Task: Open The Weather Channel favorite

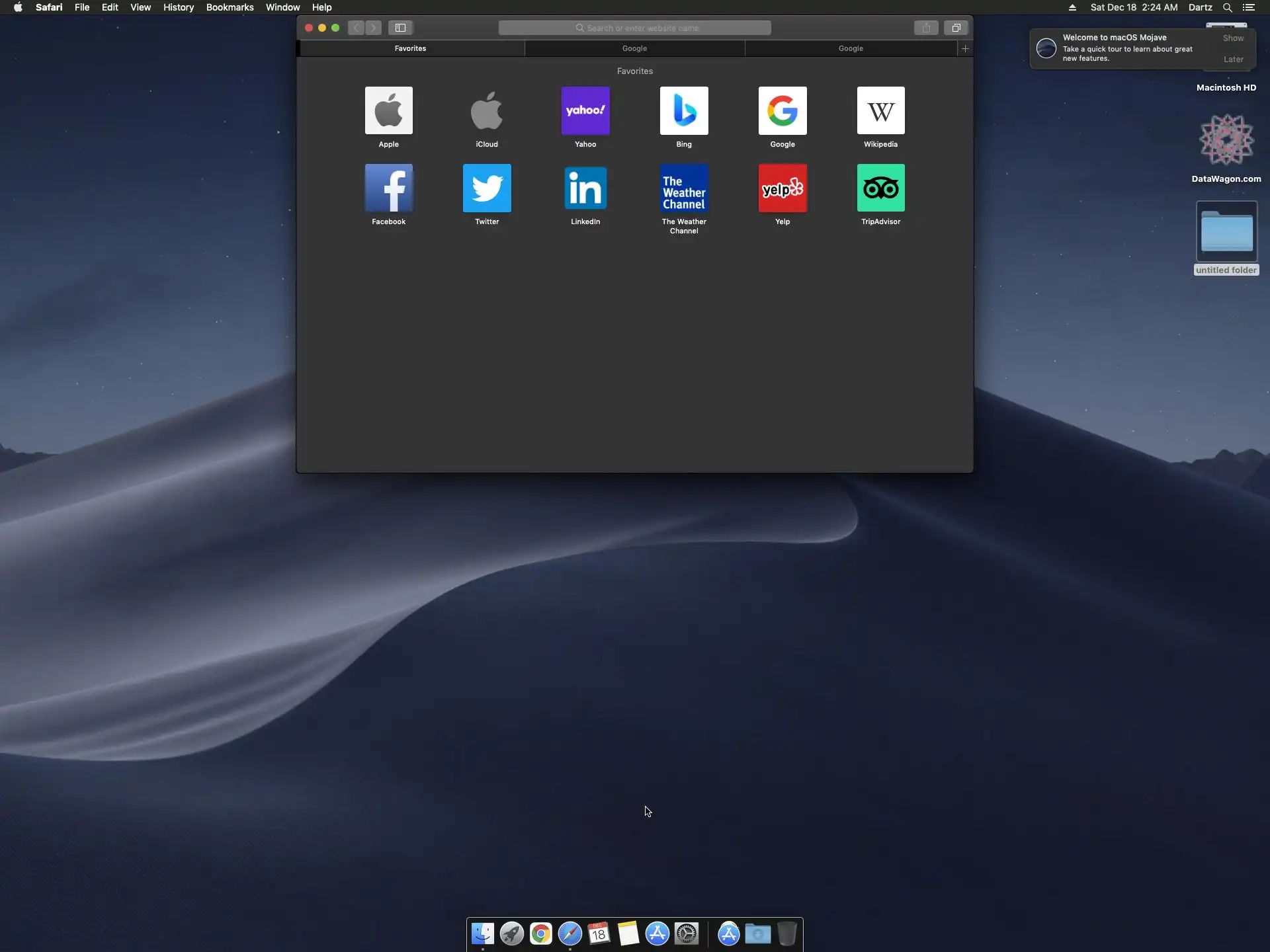Action: (684, 188)
